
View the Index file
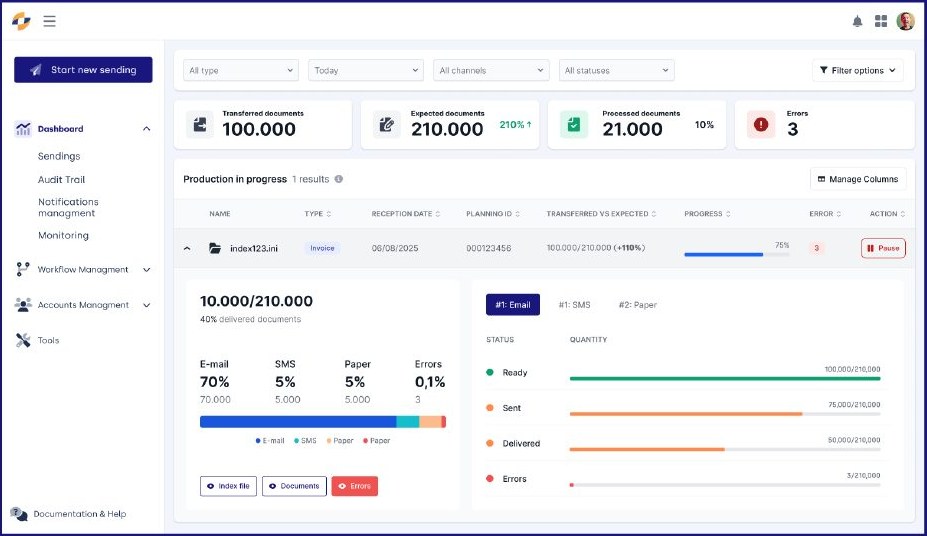point(228,486)
